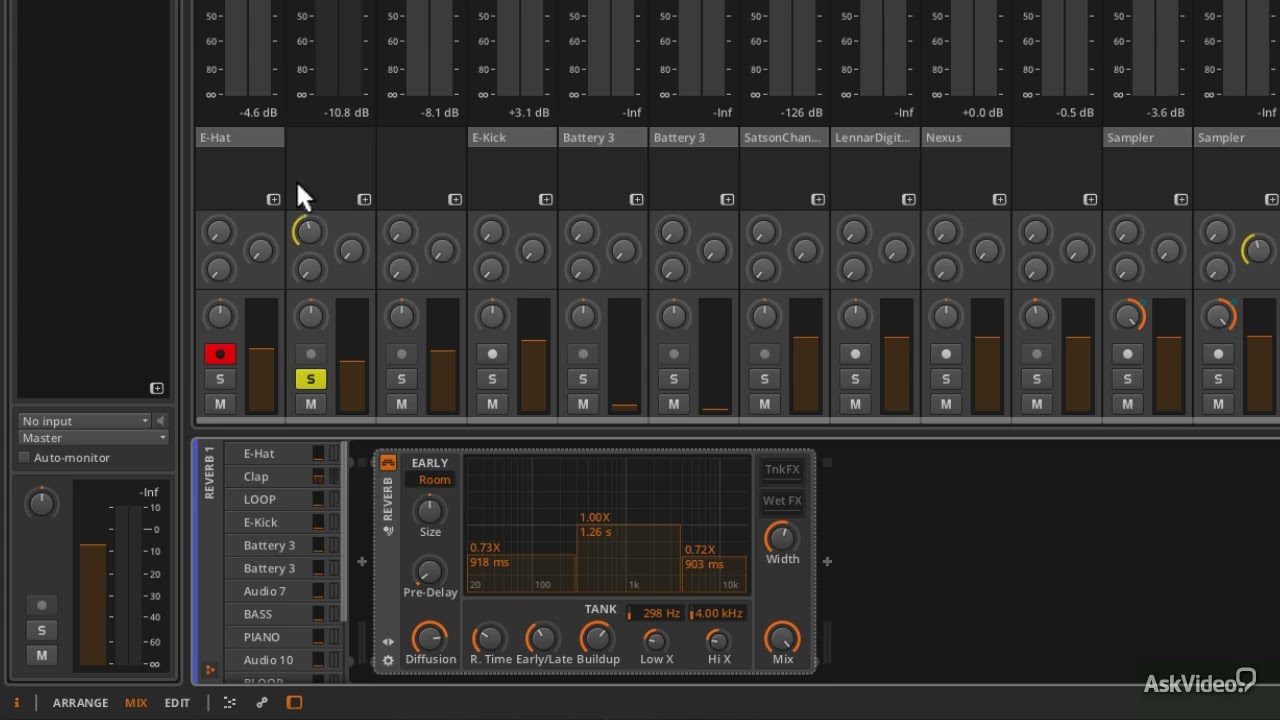The width and height of the screenshot is (1280, 720).
Task: Open Reverb device settings gear
Action: click(388, 661)
